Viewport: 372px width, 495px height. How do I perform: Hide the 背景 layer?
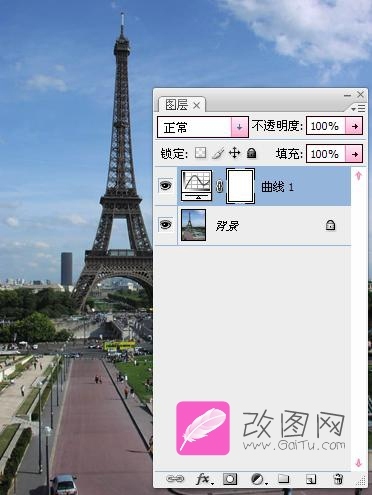[166, 225]
